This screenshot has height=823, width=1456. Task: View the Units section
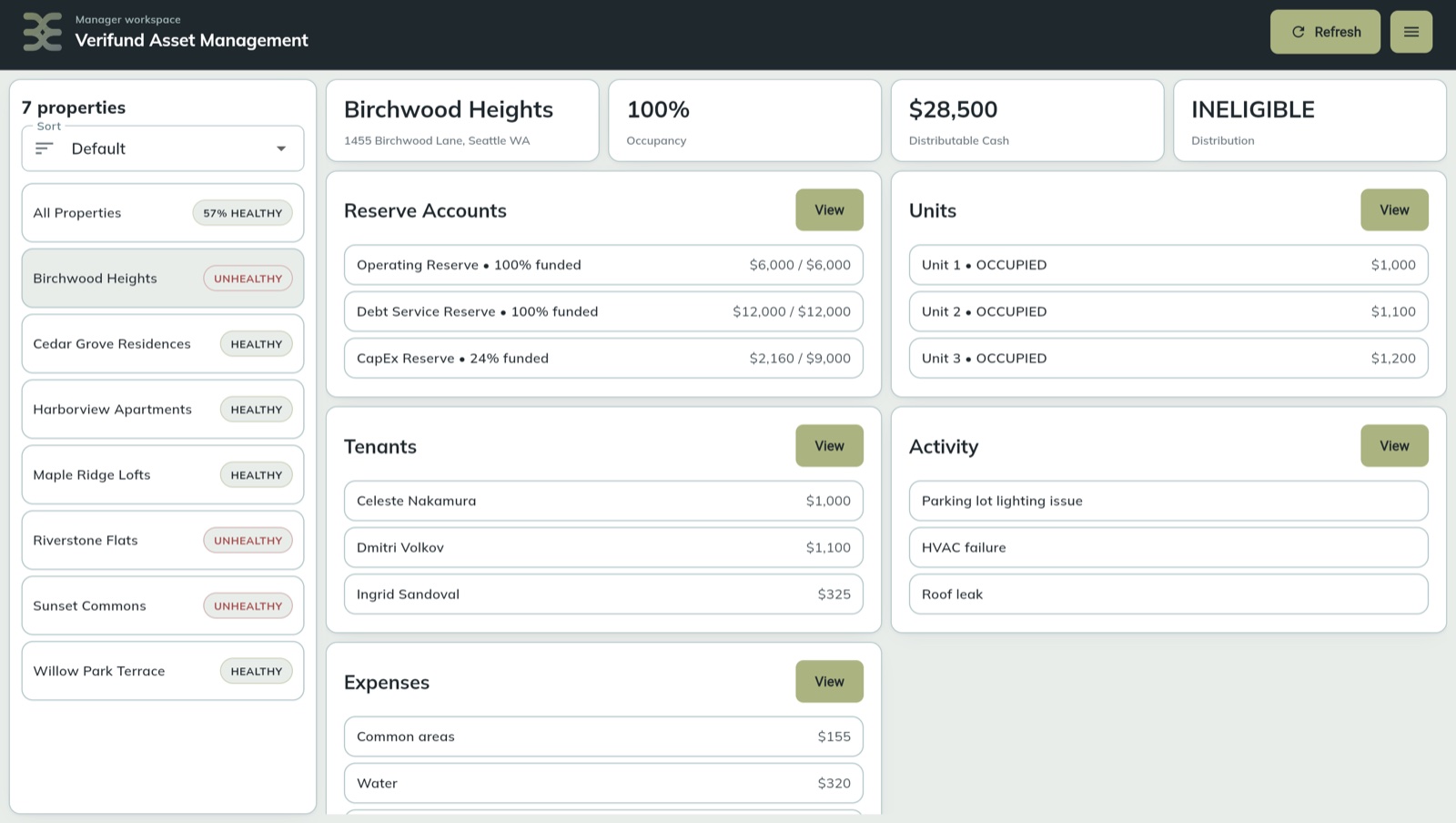point(1394,210)
